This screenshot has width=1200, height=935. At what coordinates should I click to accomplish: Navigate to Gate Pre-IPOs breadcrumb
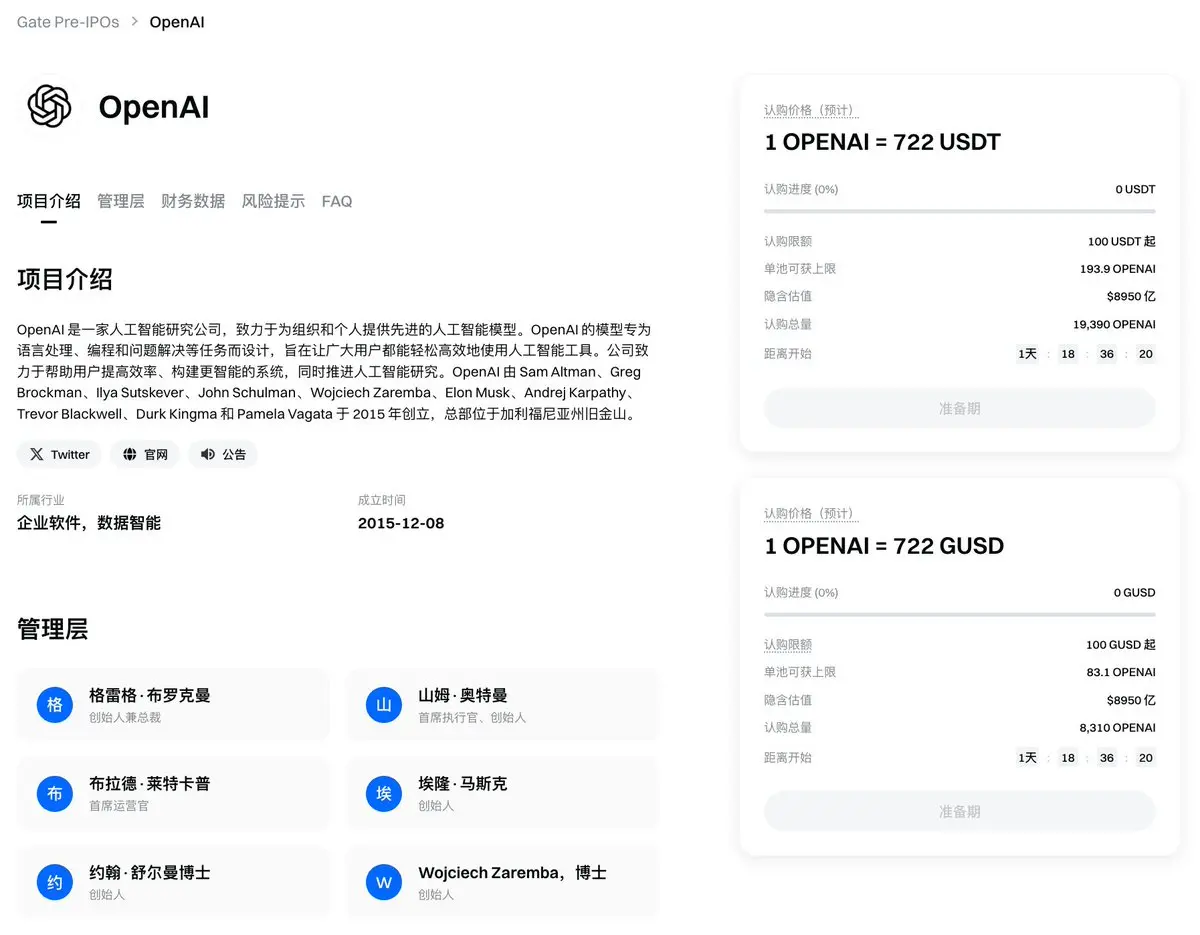pos(68,22)
